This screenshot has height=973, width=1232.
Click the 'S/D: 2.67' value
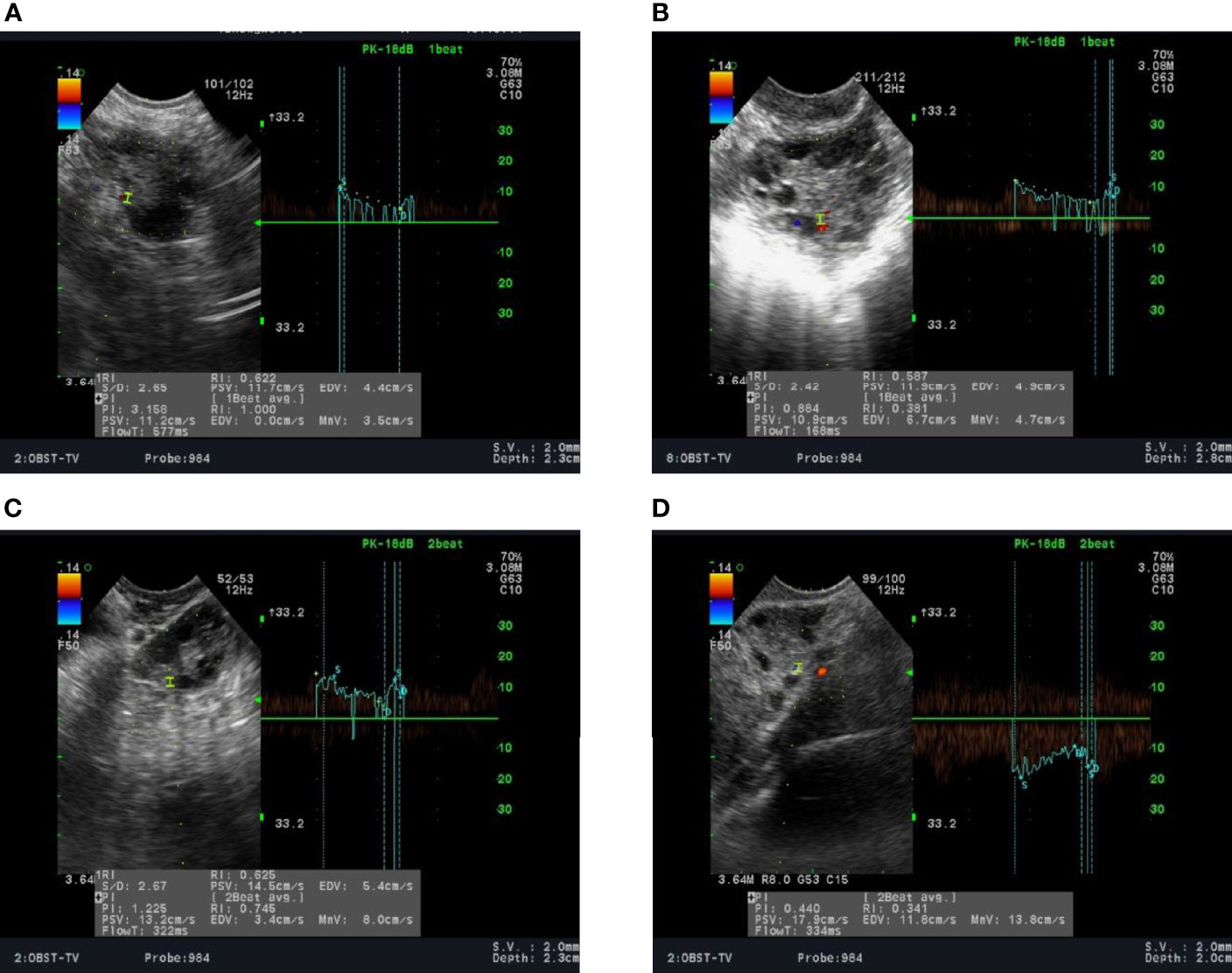tap(134, 886)
